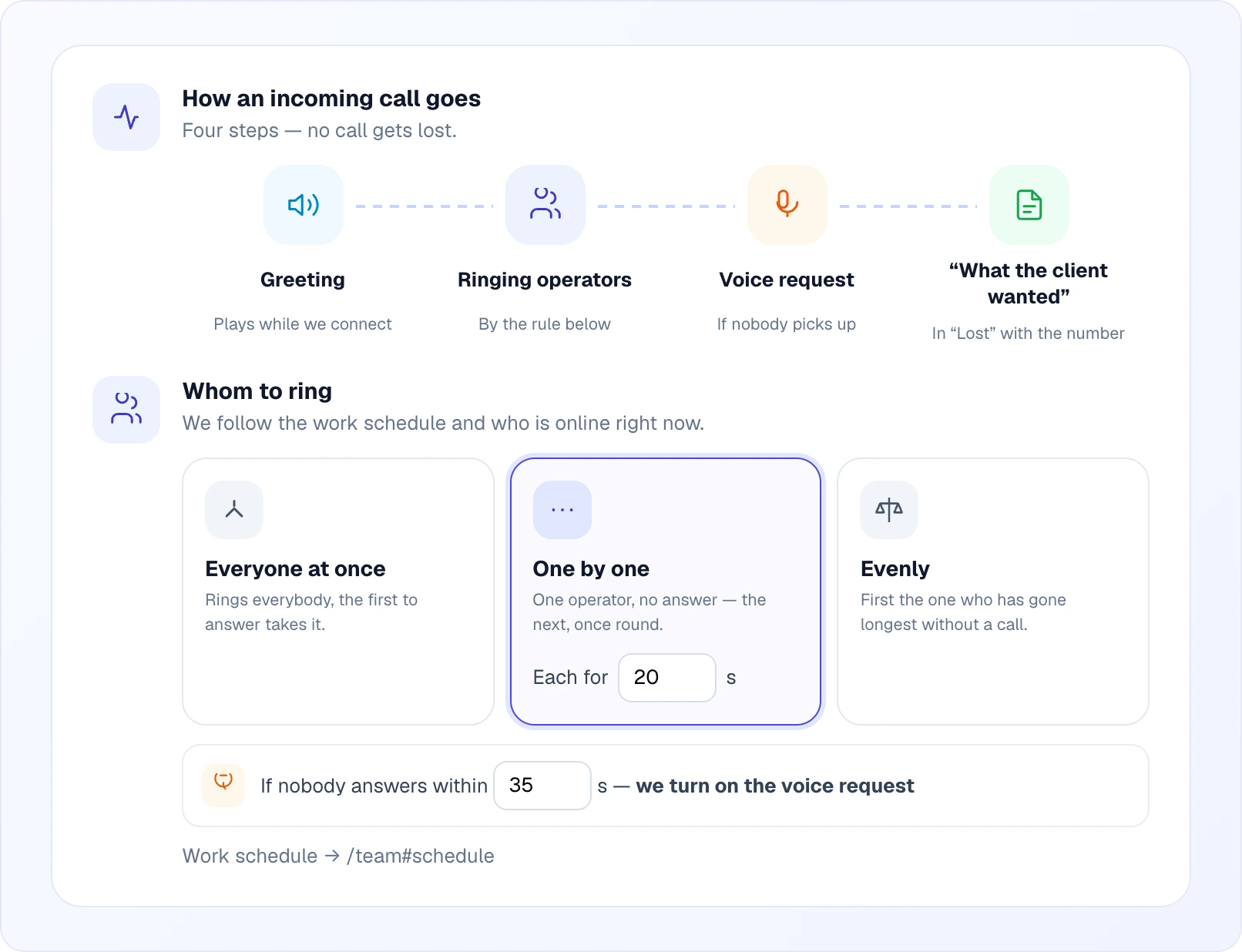This screenshot has width=1242, height=952.
Task: Click the orange voice icon beside If nobody answers
Action: pos(223,785)
